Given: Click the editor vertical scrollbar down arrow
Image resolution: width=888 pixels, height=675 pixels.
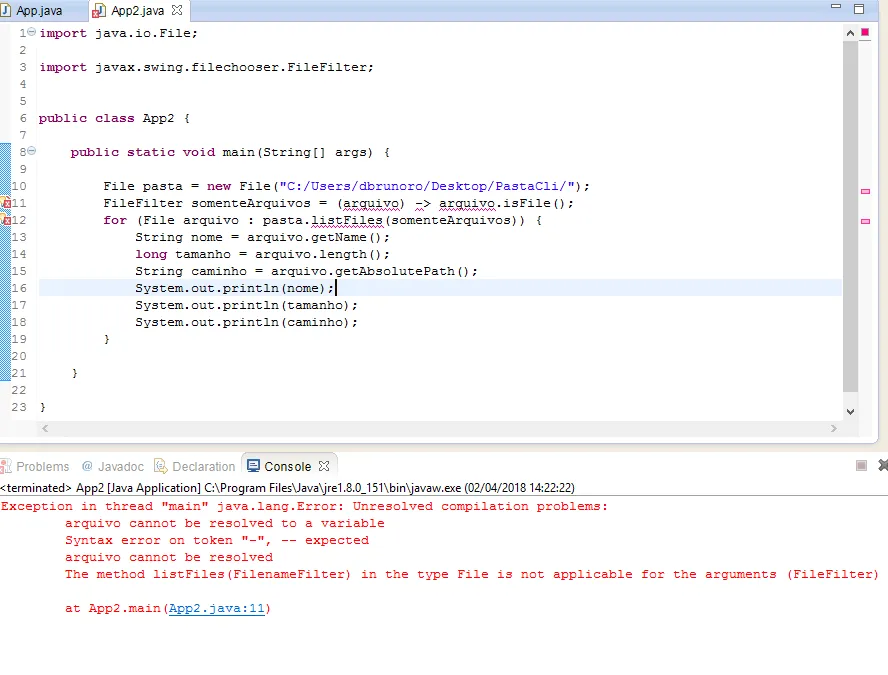Looking at the screenshot, I should point(850,412).
